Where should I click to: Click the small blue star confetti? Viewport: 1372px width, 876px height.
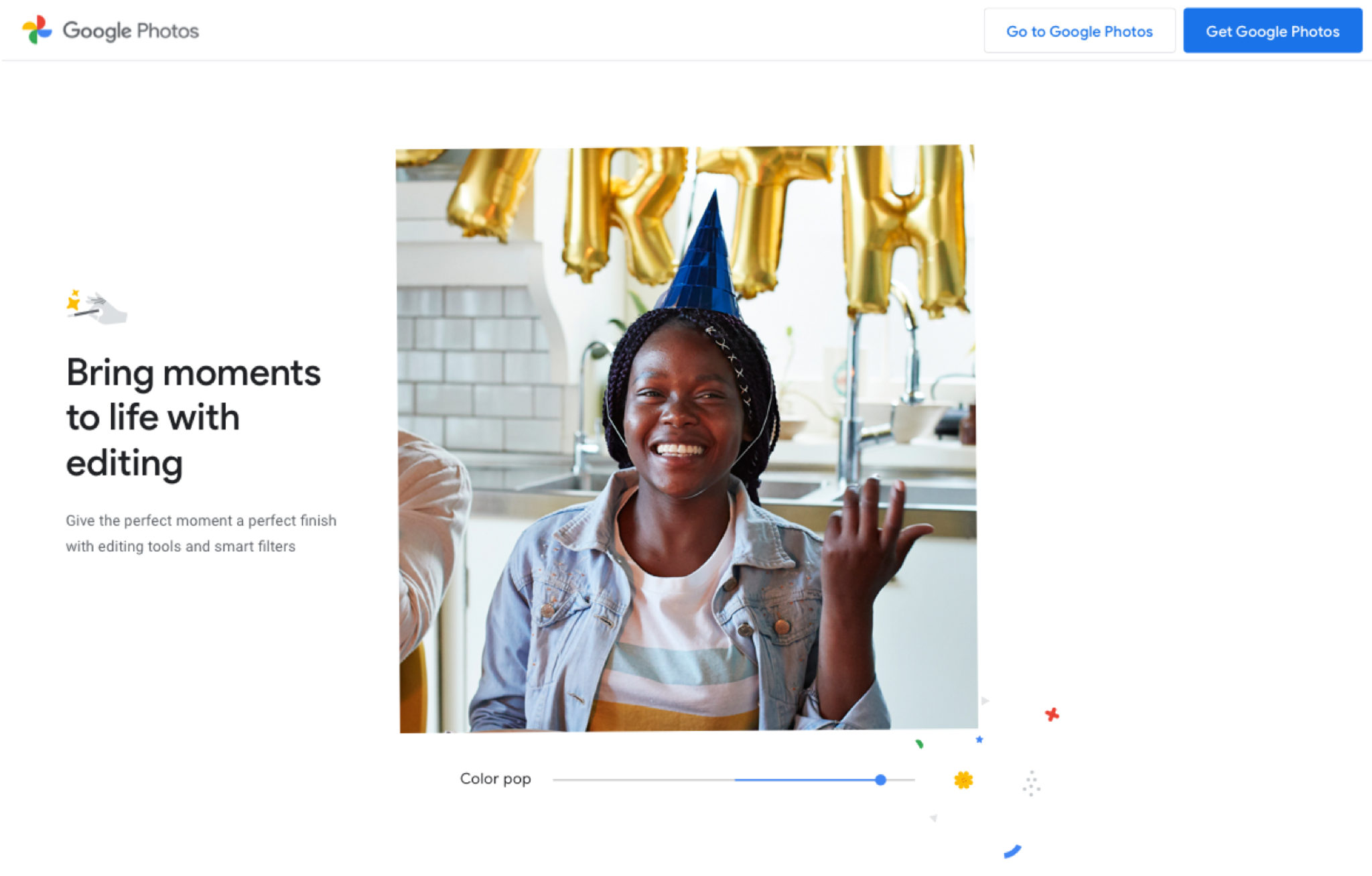[x=979, y=739]
